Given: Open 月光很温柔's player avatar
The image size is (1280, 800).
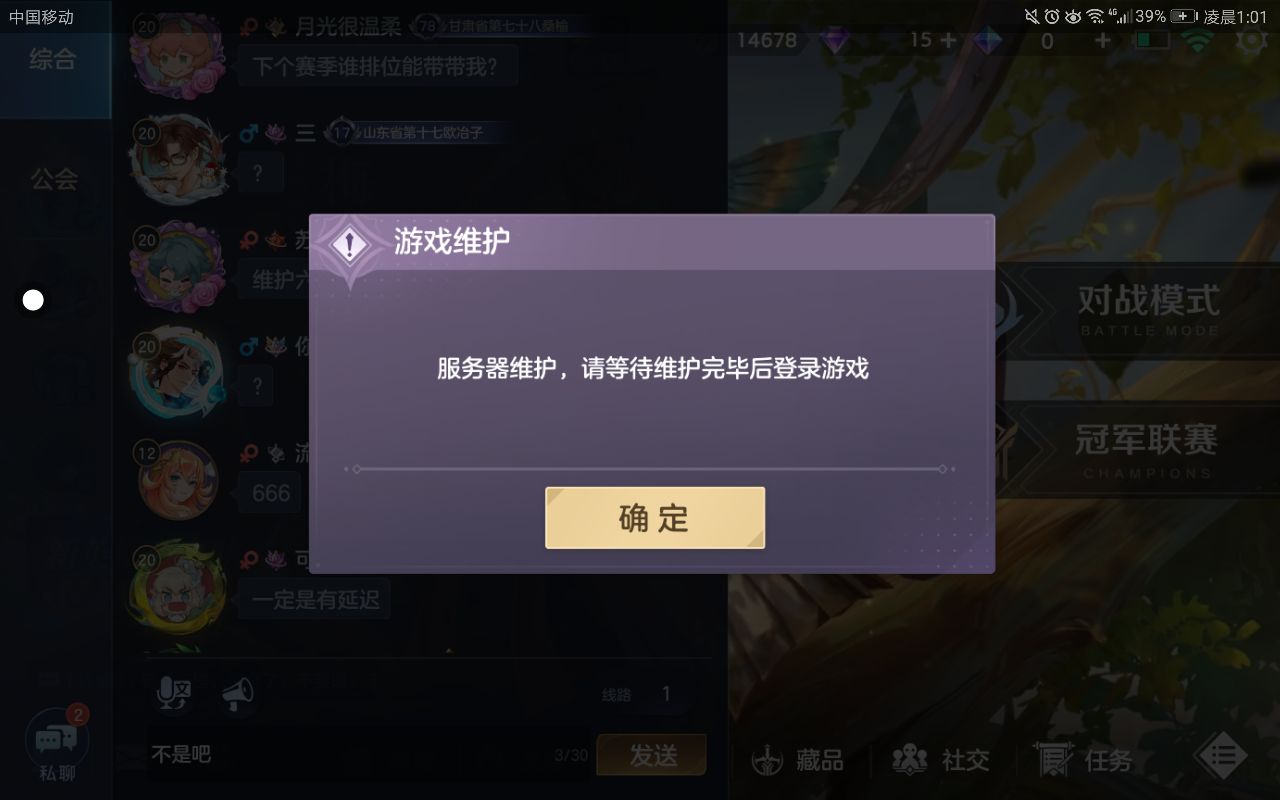Looking at the screenshot, I should point(178,55).
